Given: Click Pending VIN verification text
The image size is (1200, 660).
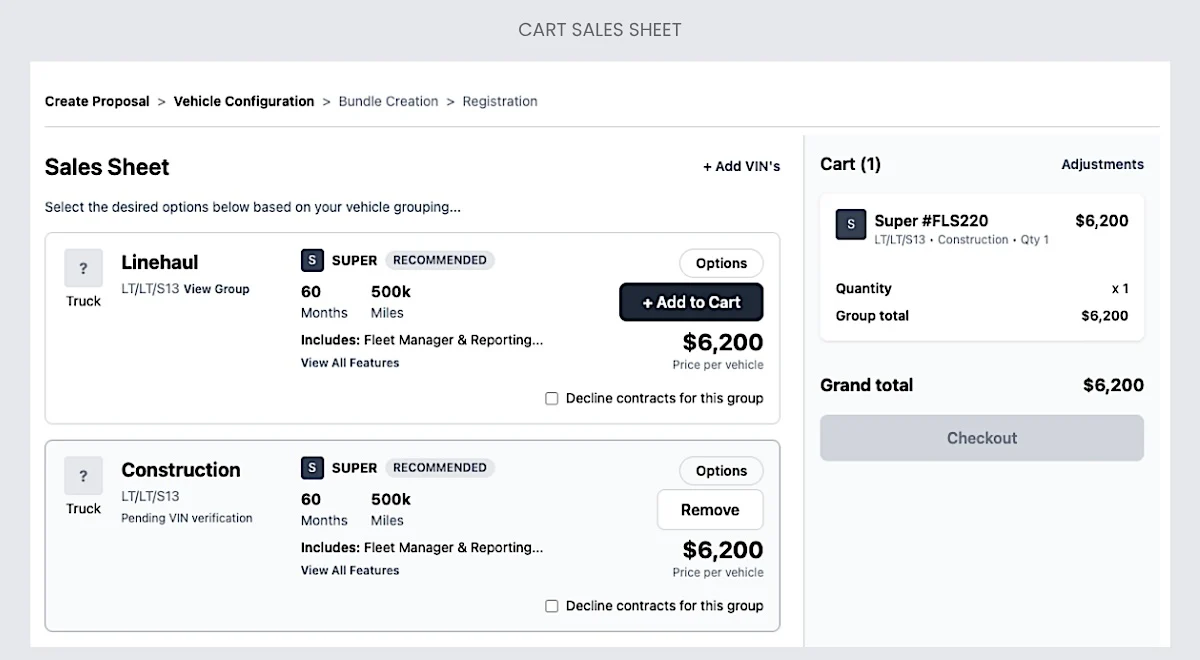Looking at the screenshot, I should 187,518.
